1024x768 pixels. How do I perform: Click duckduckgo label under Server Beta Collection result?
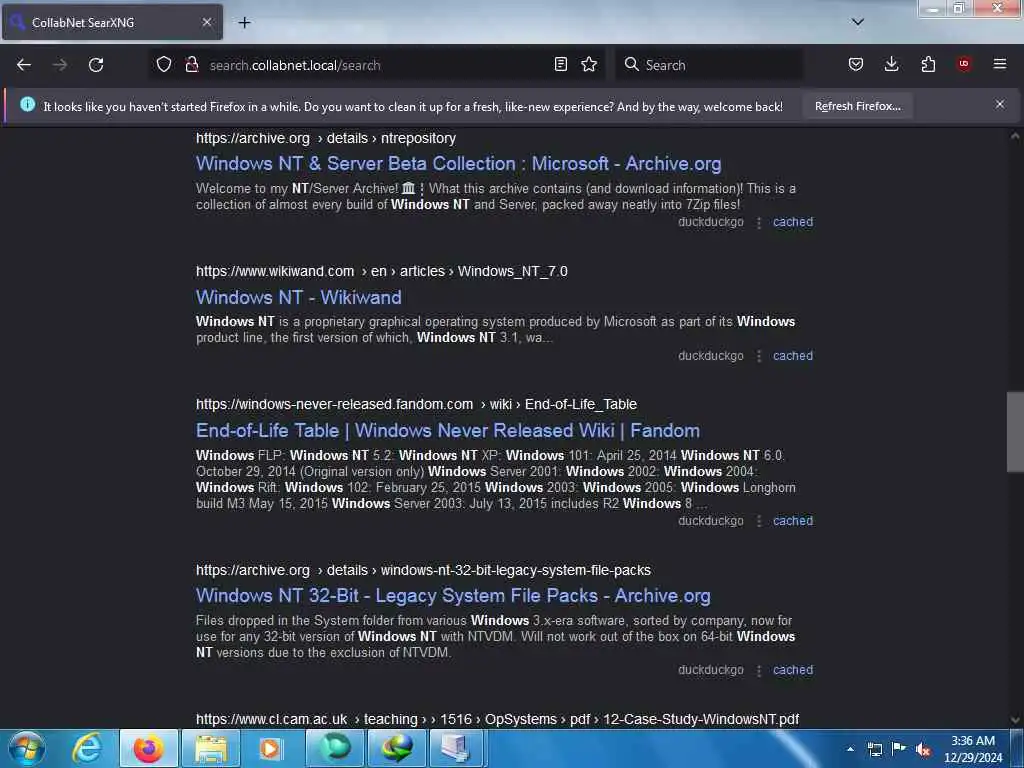711,222
